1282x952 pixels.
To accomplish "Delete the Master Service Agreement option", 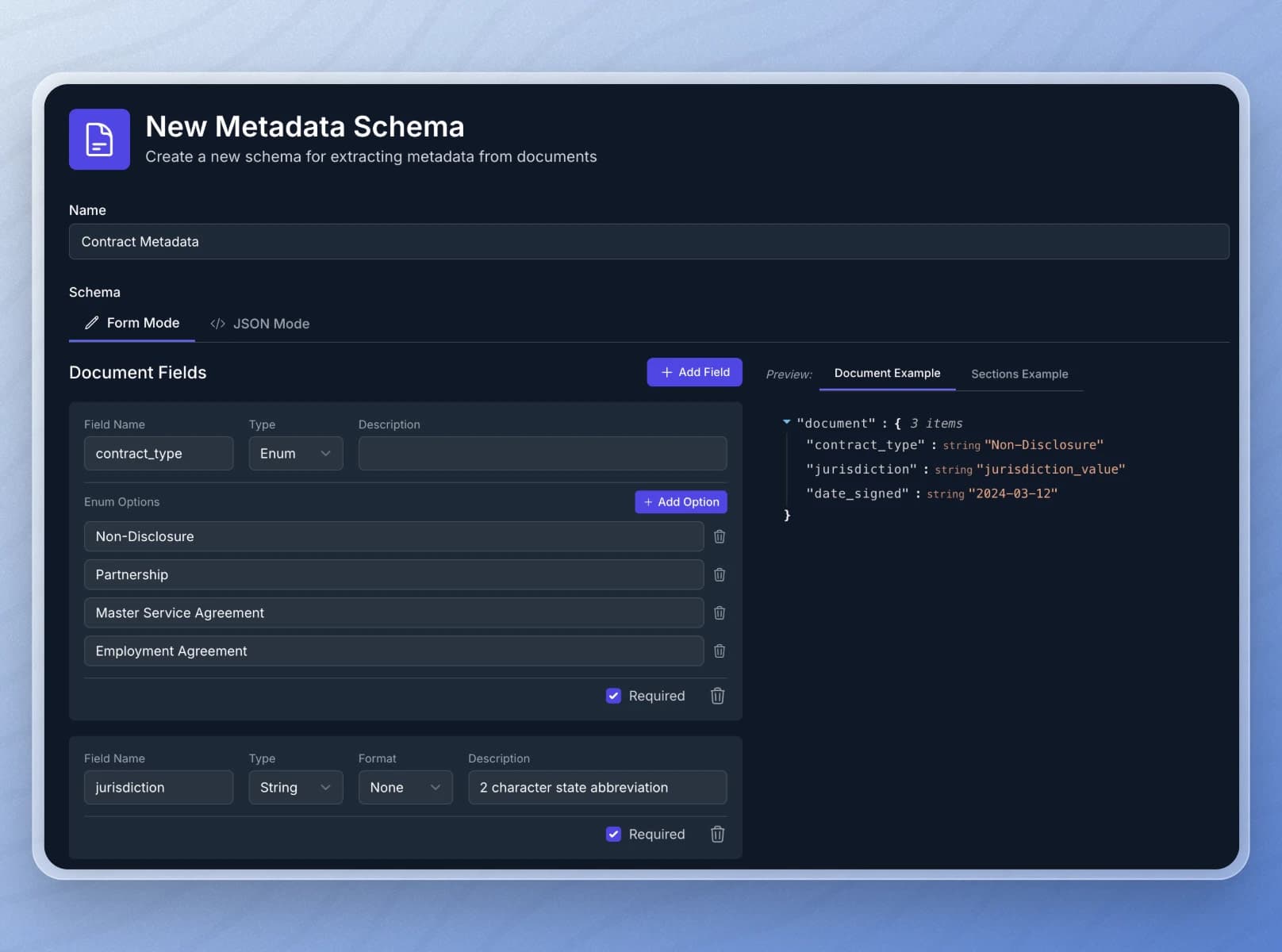I will click(x=719, y=612).
